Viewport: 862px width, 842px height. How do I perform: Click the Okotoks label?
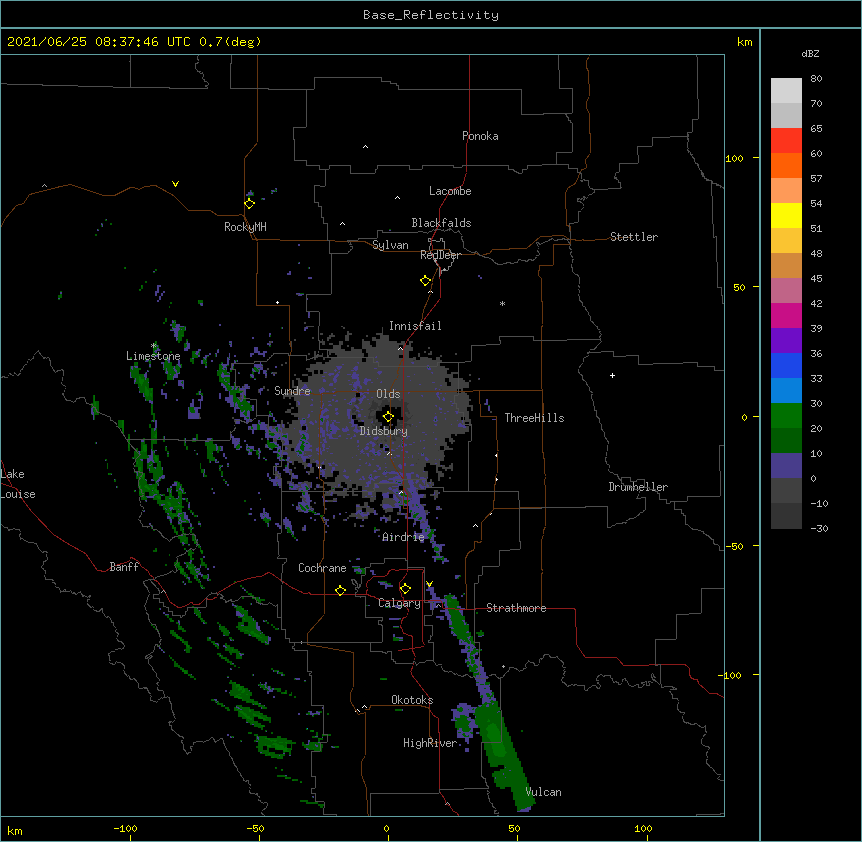[412, 700]
